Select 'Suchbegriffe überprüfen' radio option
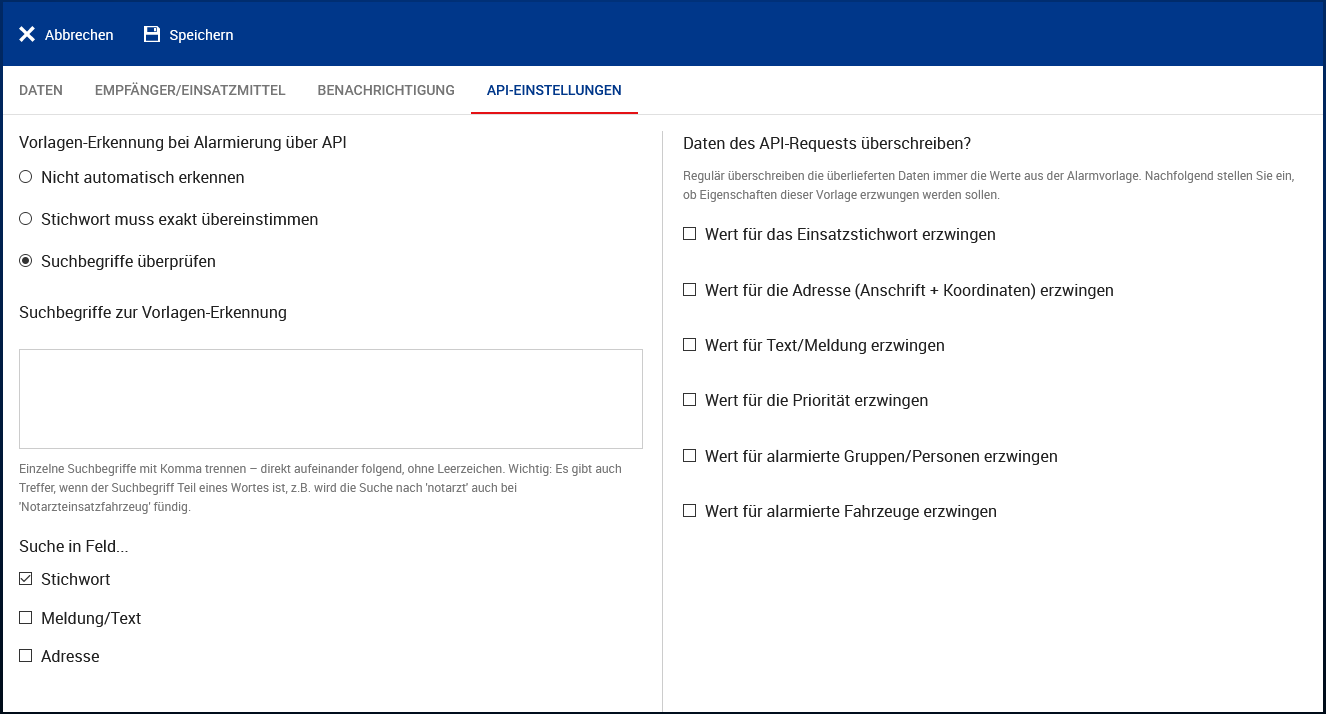 coord(26,261)
